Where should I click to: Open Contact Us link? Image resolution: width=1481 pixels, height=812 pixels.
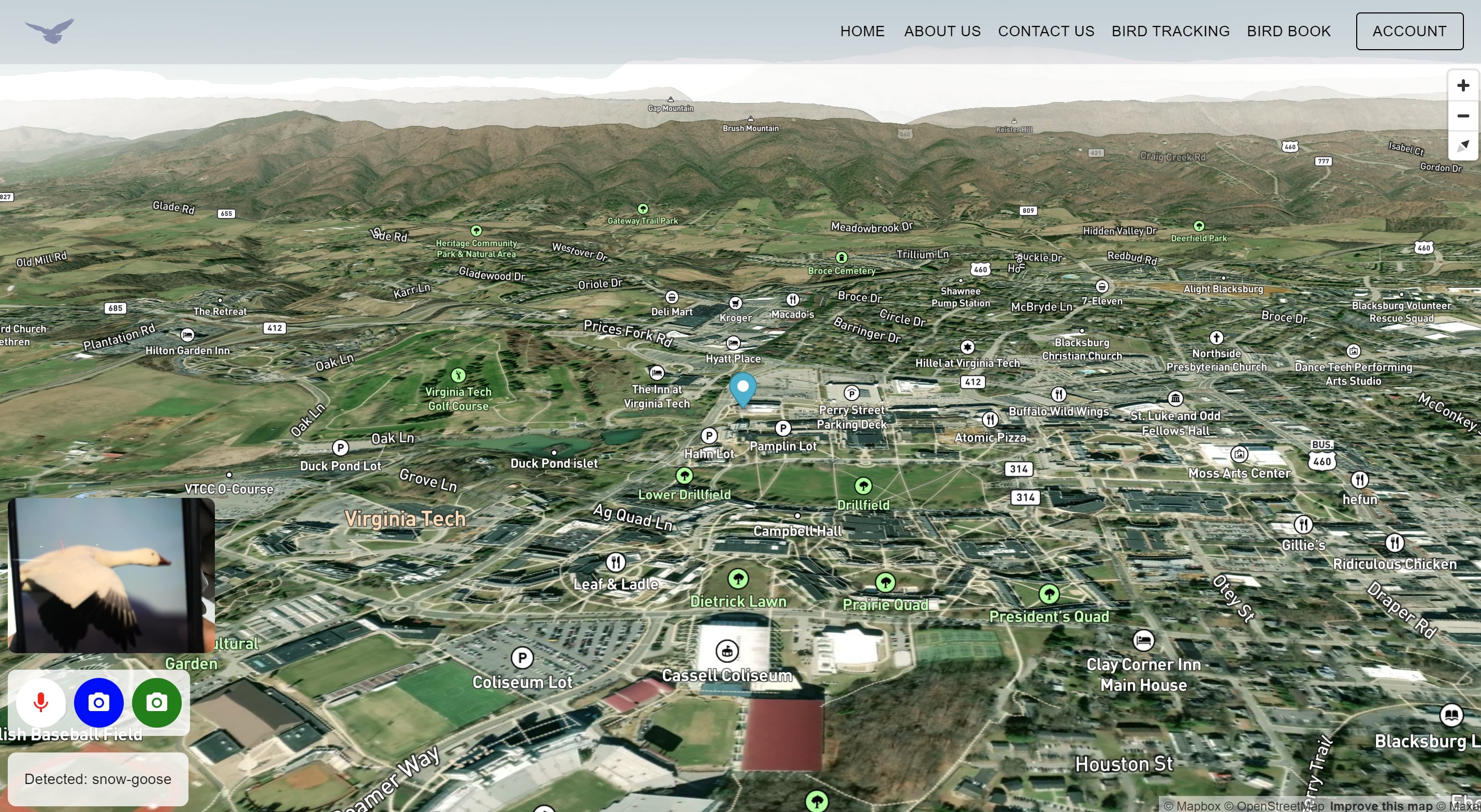(1046, 31)
